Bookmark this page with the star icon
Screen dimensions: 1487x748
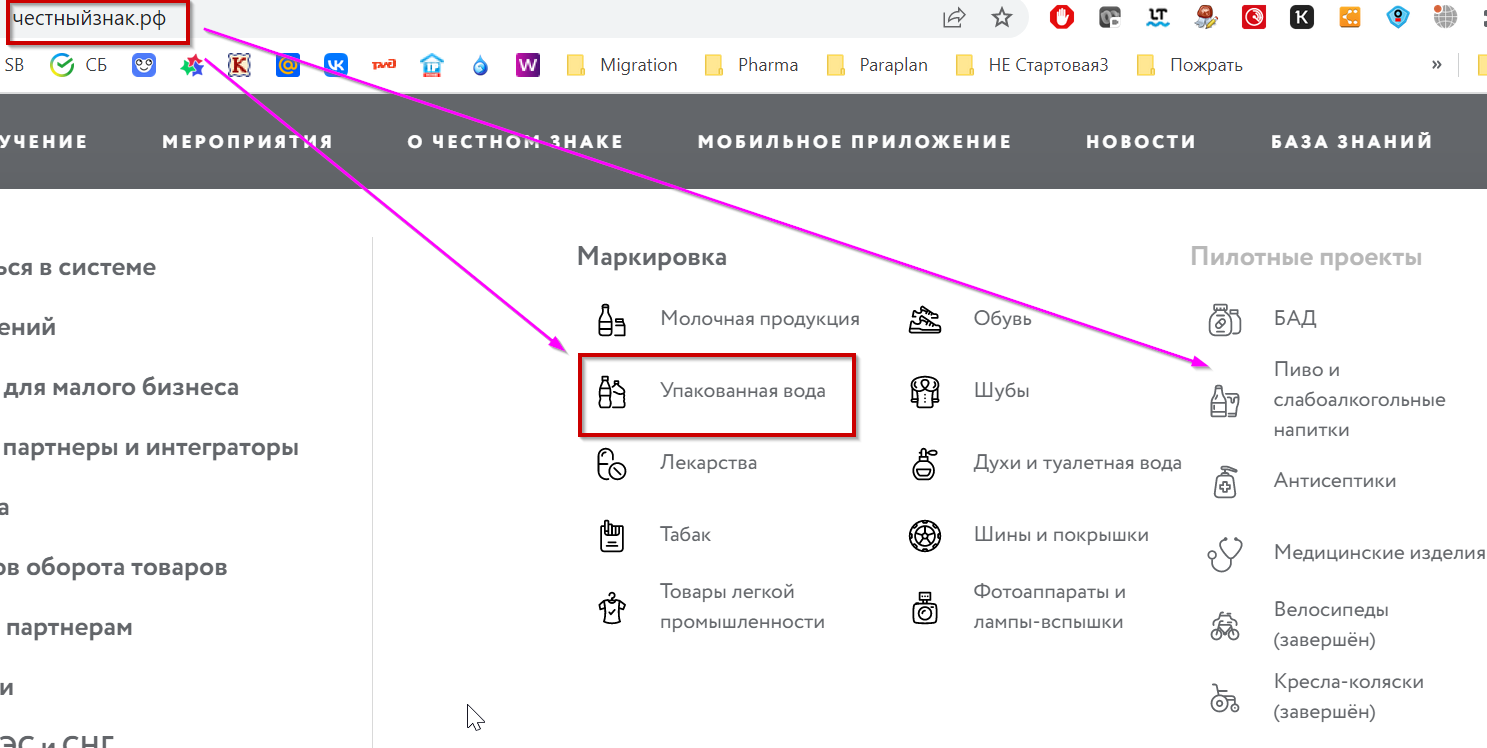[x=1001, y=18]
